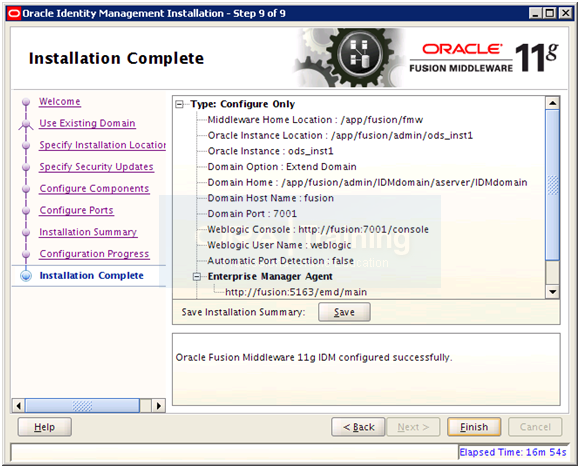The width and height of the screenshot is (580, 468).
Task: Select Oracle Instance : ods_inst1 row
Action: click(x=270, y=151)
